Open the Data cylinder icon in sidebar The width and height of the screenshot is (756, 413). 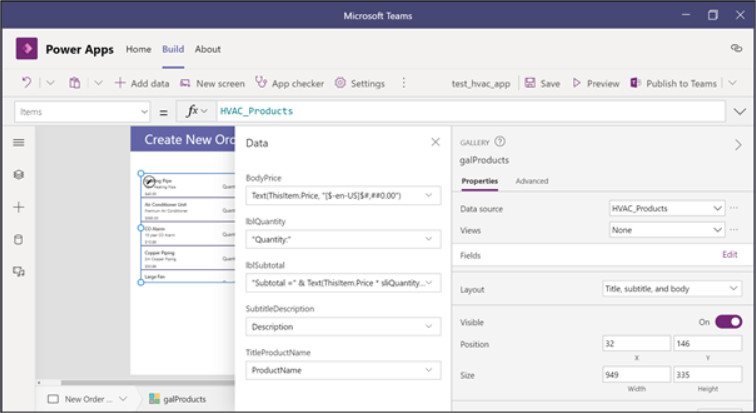pos(18,240)
